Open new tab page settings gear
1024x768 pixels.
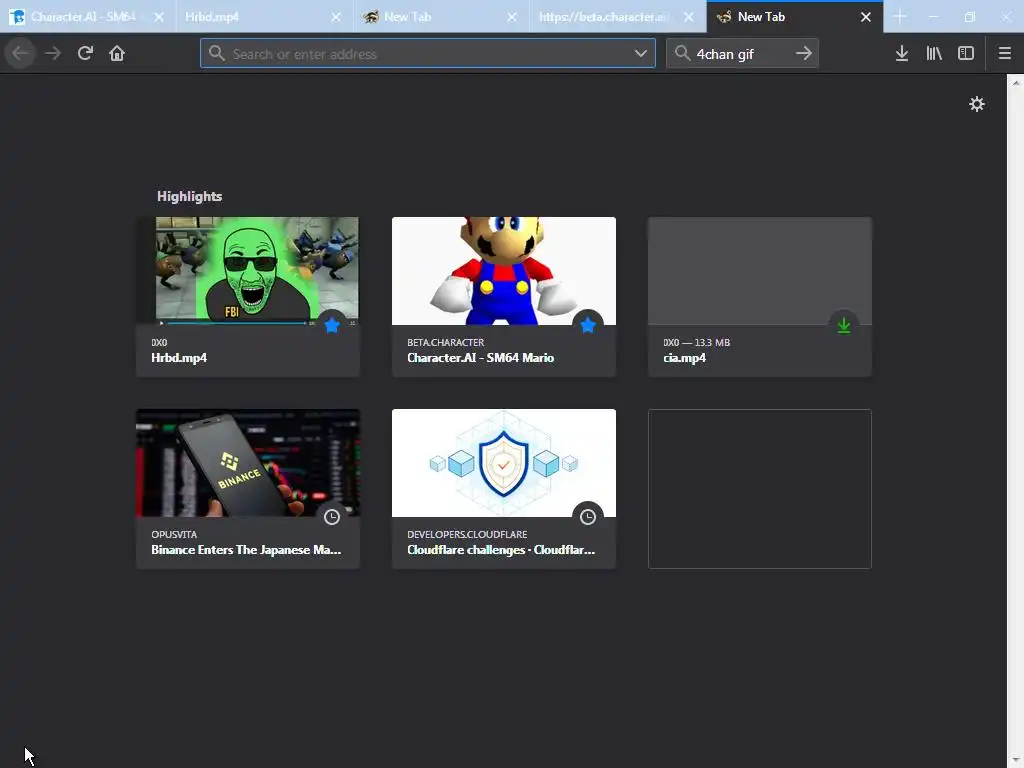click(x=976, y=104)
